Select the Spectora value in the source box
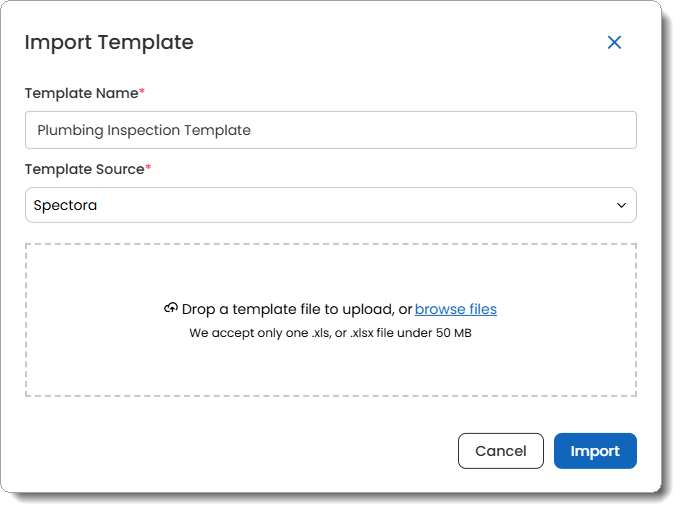The image size is (682, 513). [66, 205]
